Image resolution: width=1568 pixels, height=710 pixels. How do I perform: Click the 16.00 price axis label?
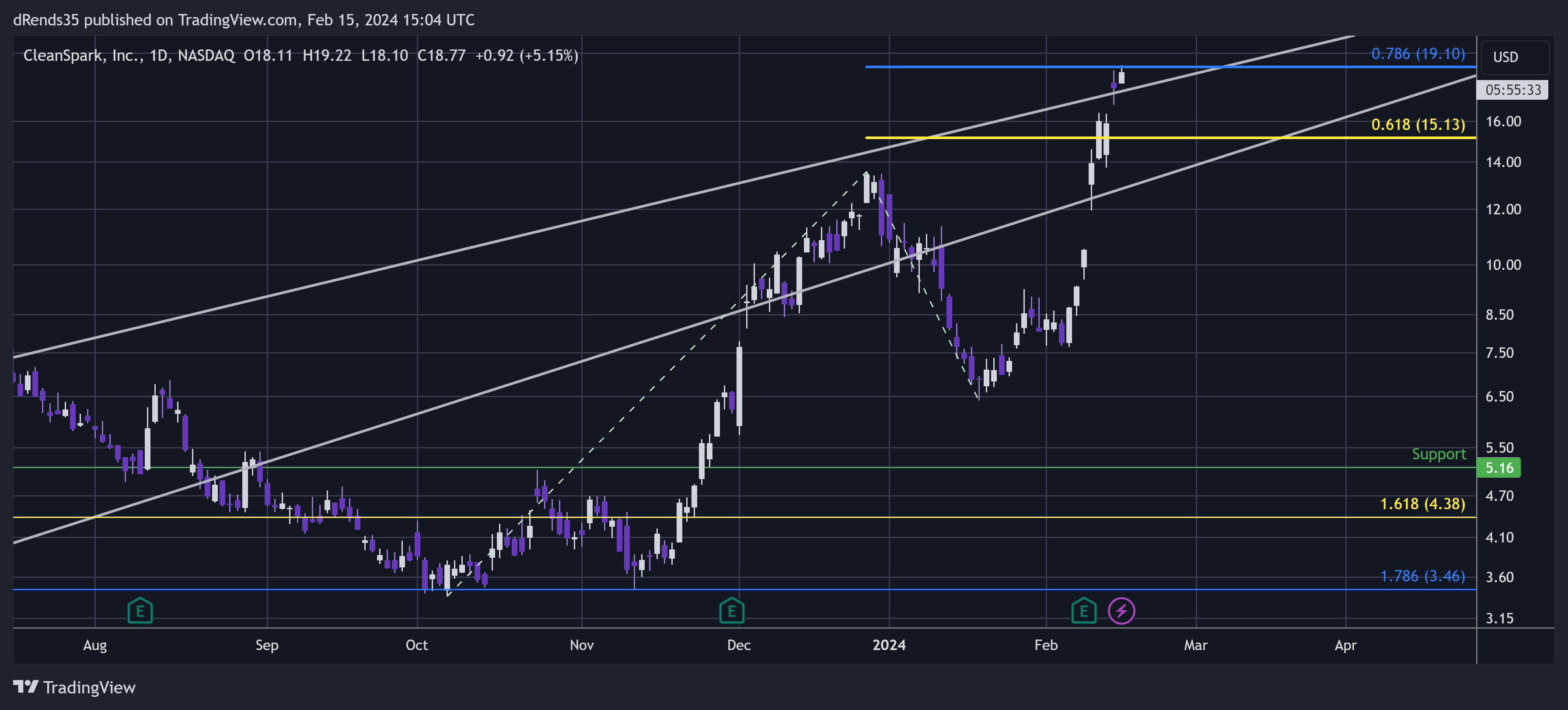point(1503,121)
